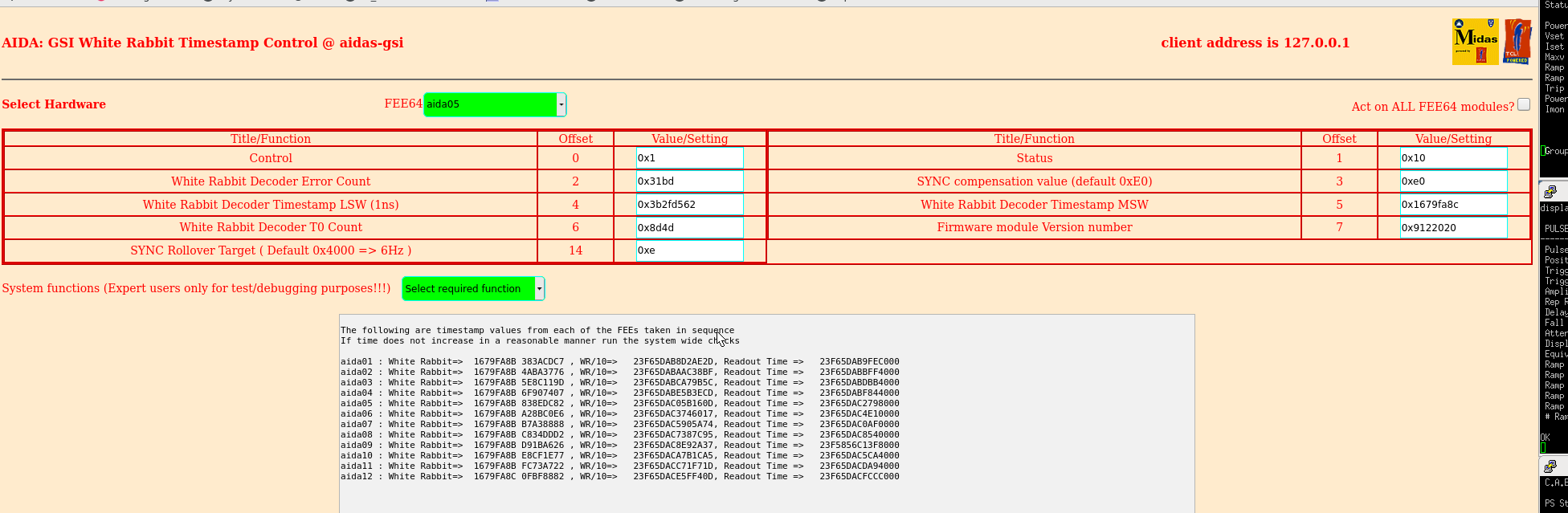The height and width of the screenshot is (513, 1568).
Task: Click the PuTTY icon above the C.A.E terminal window
Action: pos(1550,466)
